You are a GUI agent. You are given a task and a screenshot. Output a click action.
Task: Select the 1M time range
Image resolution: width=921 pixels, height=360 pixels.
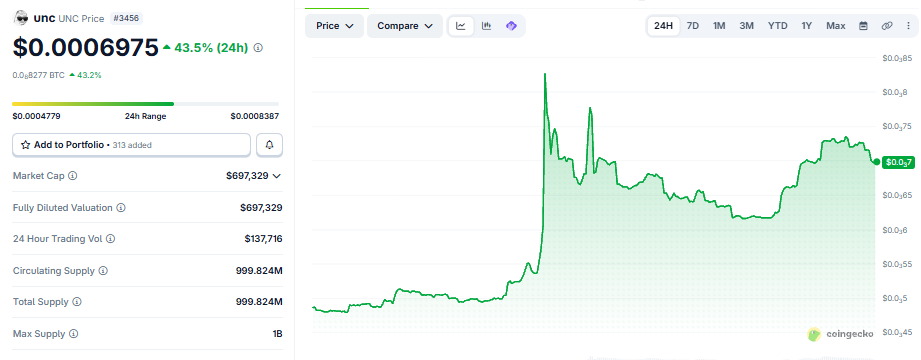719,26
